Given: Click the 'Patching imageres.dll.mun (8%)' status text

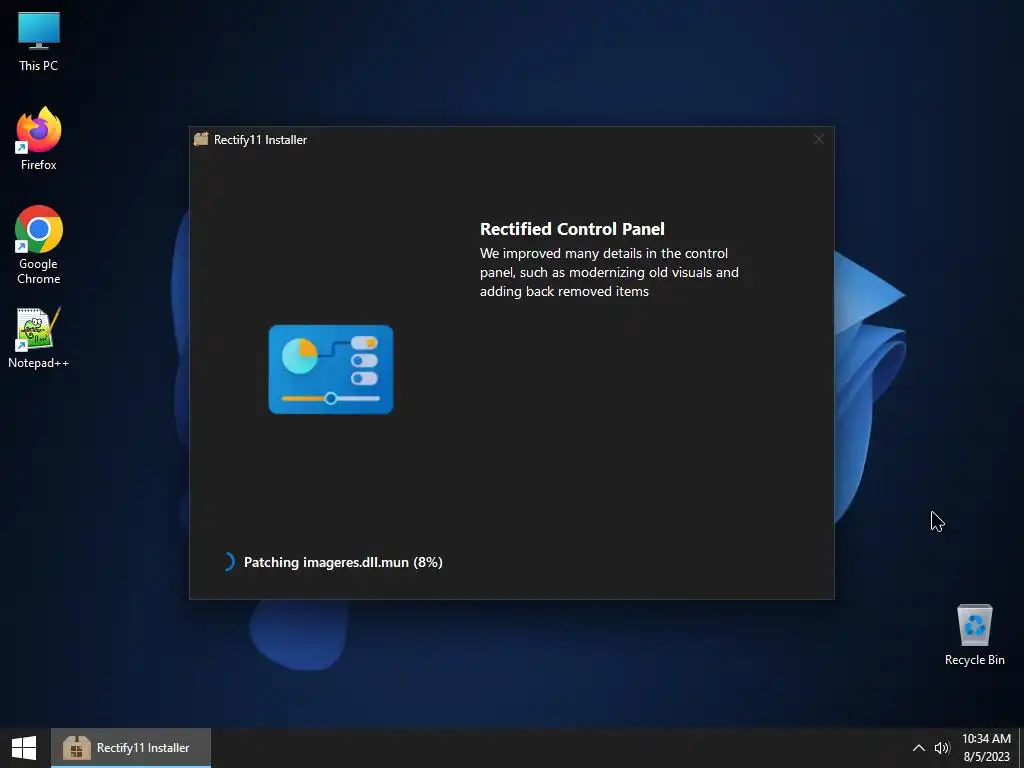Looking at the screenshot, I should pyautogui.click(x=343, y=562).
